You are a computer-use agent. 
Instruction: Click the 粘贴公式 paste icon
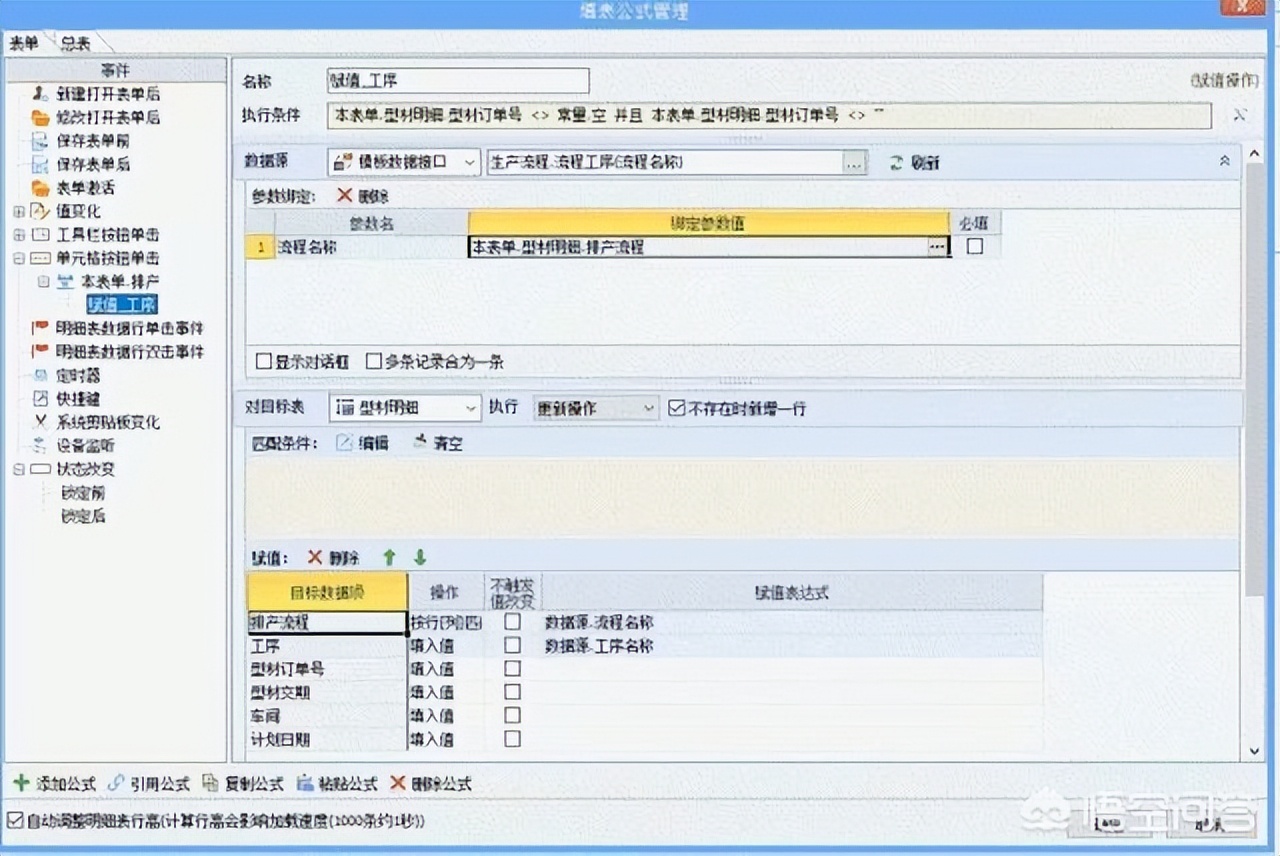click(304, 783)
